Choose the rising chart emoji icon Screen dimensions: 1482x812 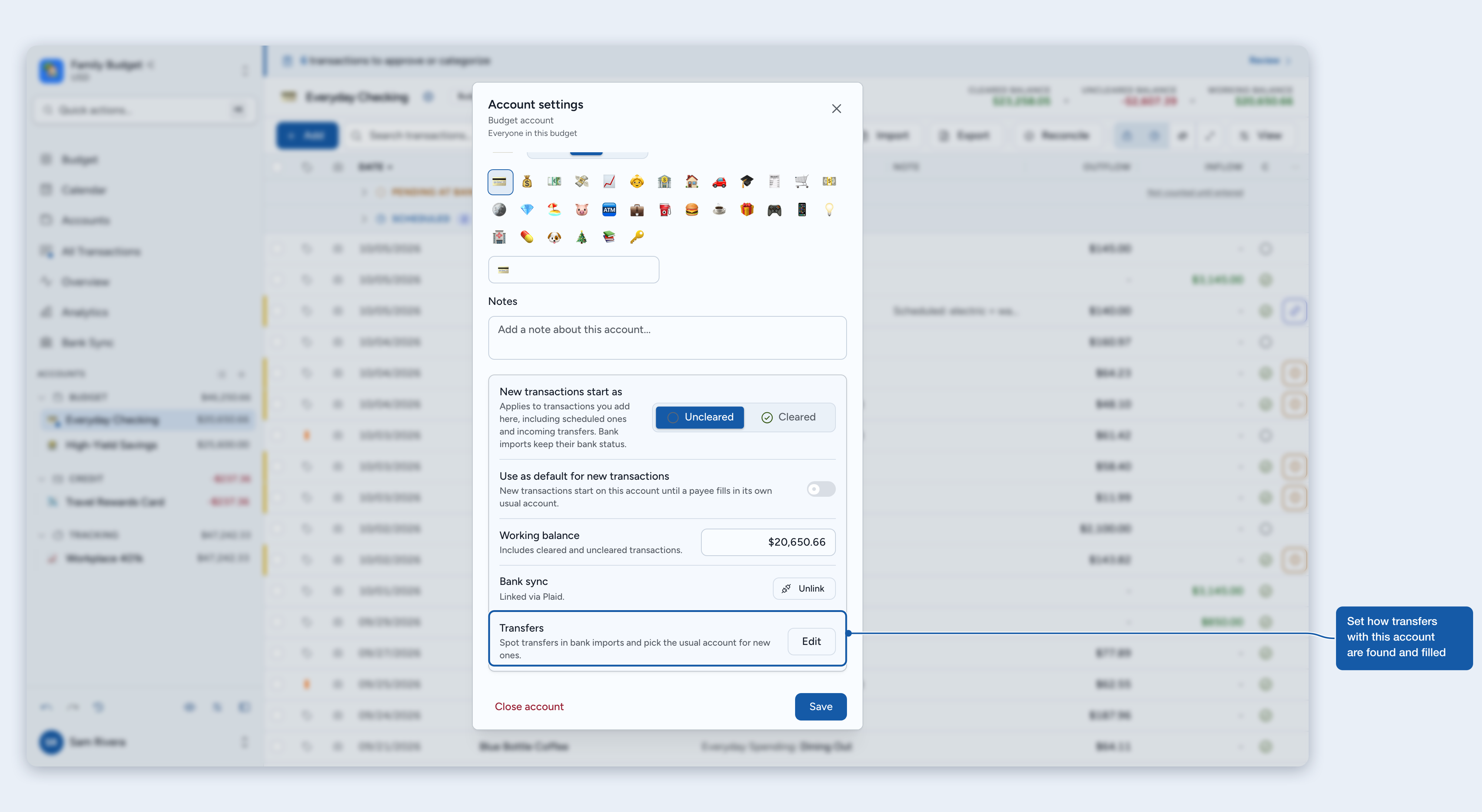[609, 182]
